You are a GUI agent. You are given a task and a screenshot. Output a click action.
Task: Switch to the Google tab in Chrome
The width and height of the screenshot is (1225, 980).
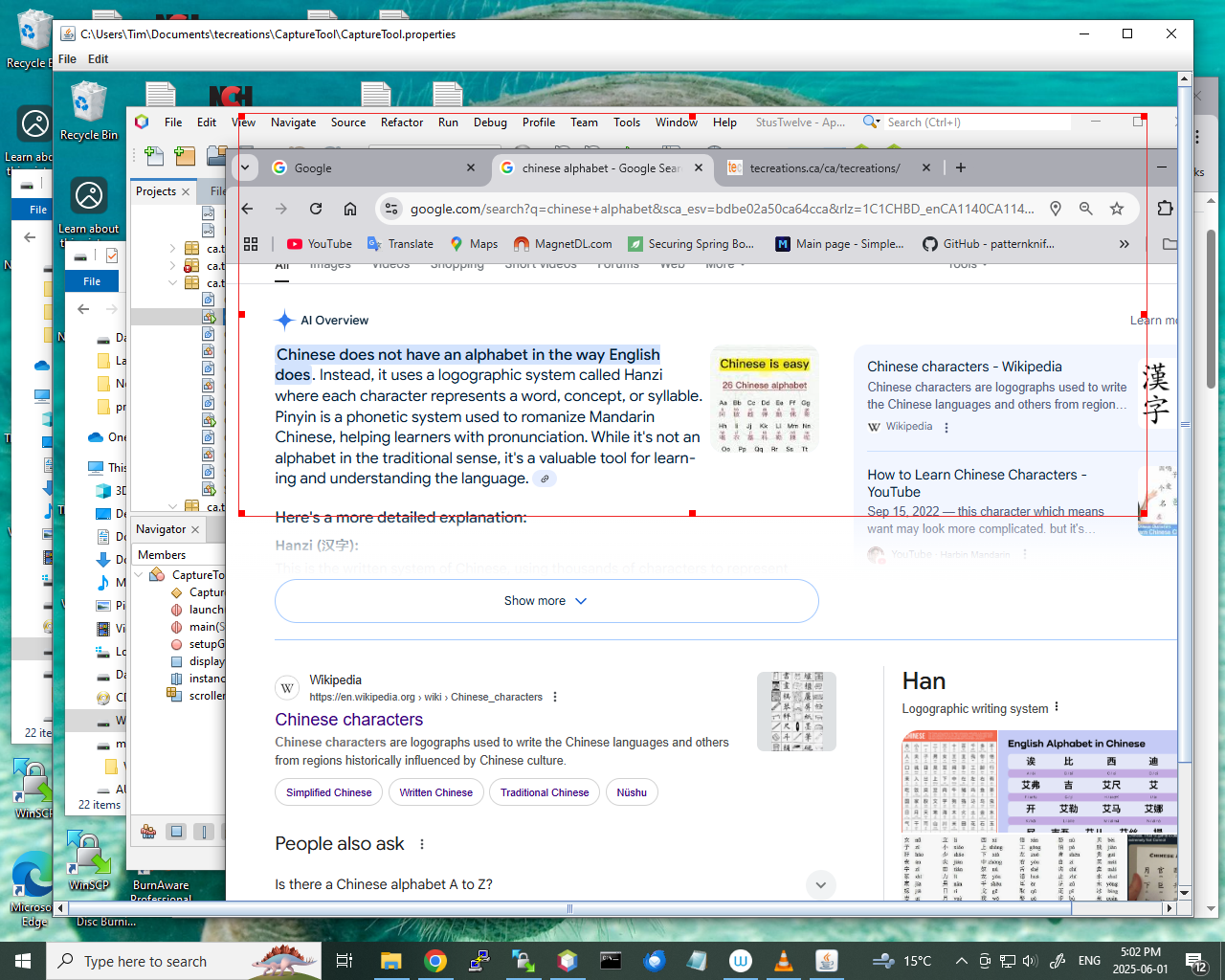373,167
